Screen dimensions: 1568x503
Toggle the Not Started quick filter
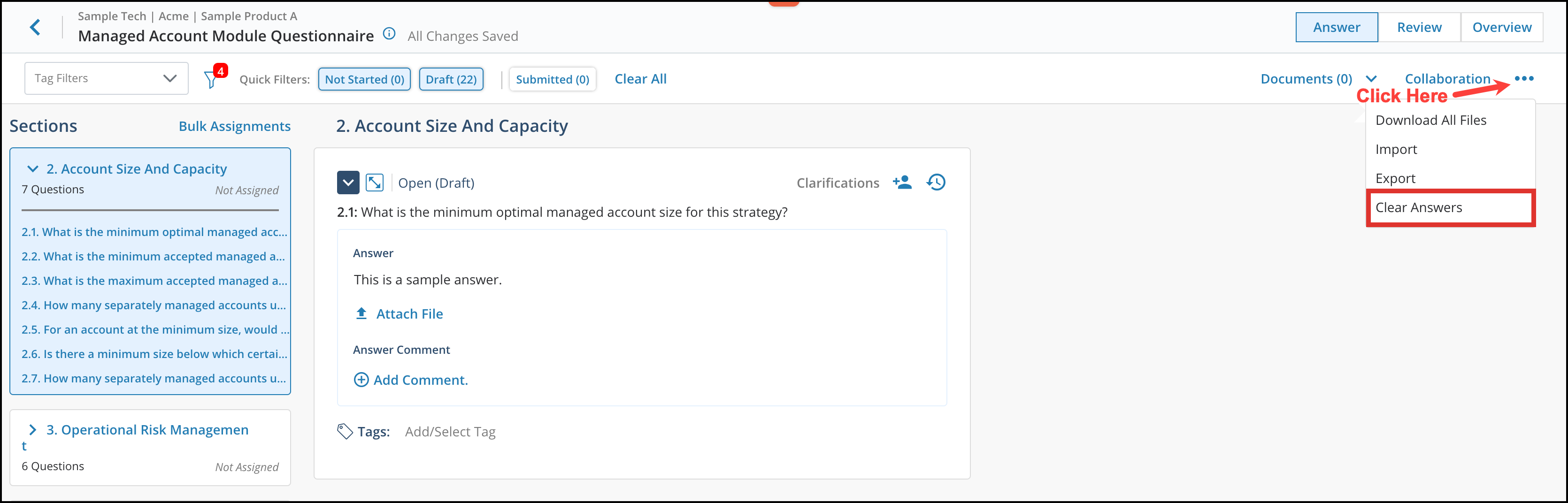click(x=364, y=79)
